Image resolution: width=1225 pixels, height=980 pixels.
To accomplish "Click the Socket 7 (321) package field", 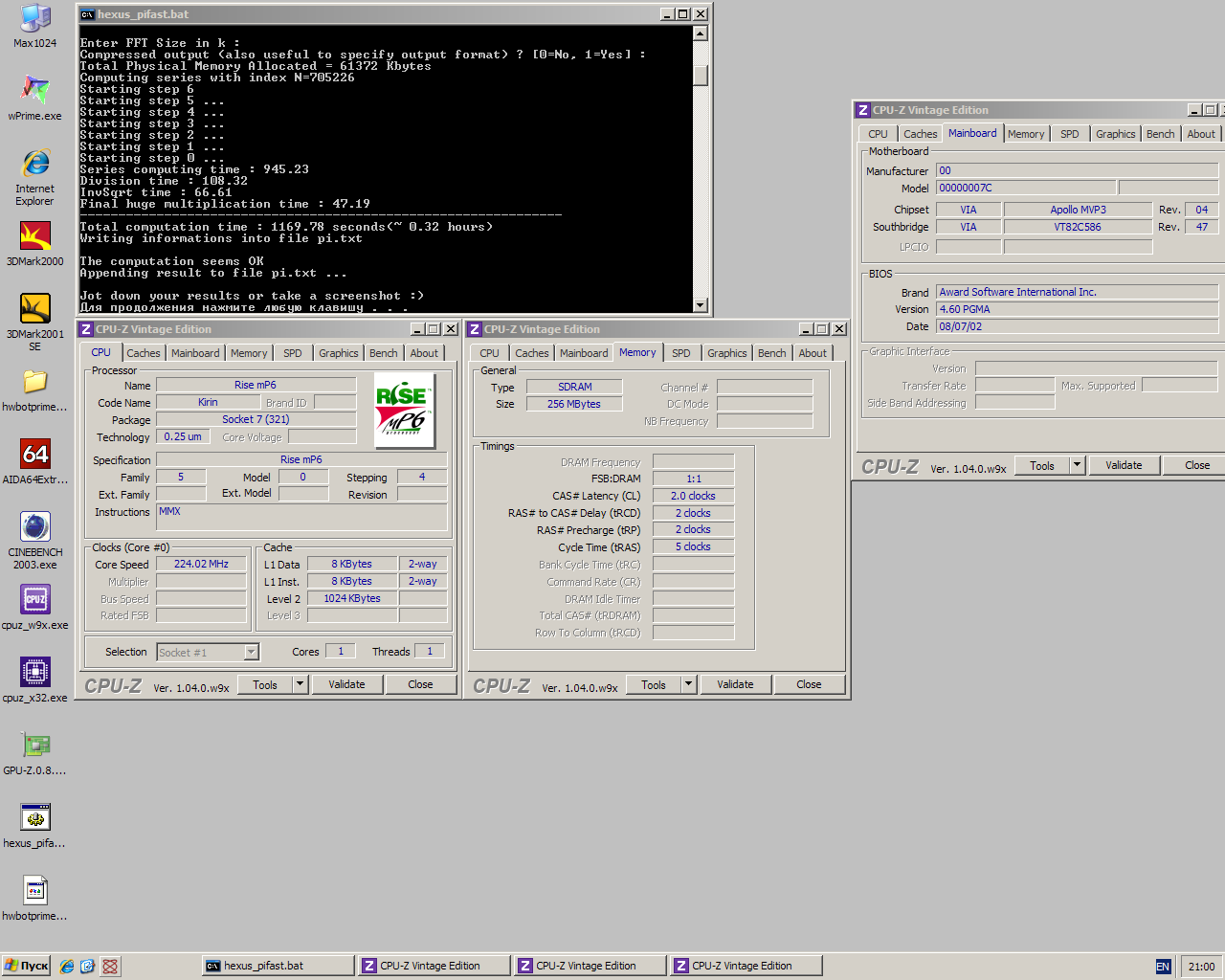I will (x=256, y=419).
